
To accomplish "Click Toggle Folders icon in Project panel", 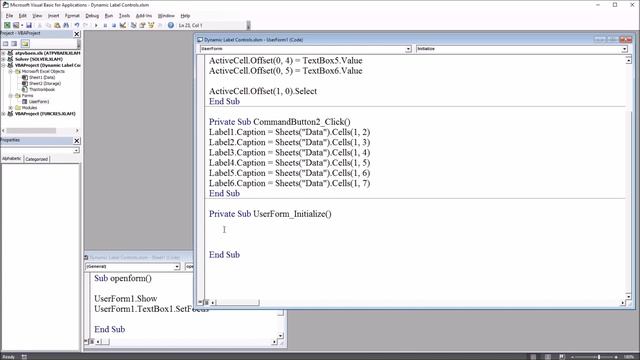I will click(25, 44).
